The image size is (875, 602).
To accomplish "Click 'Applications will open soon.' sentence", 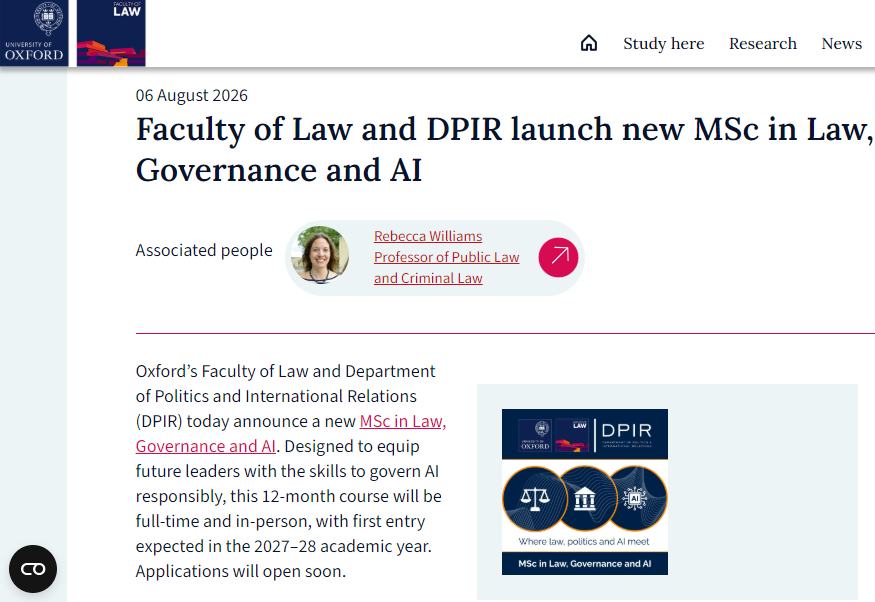I will click(241, 571).
